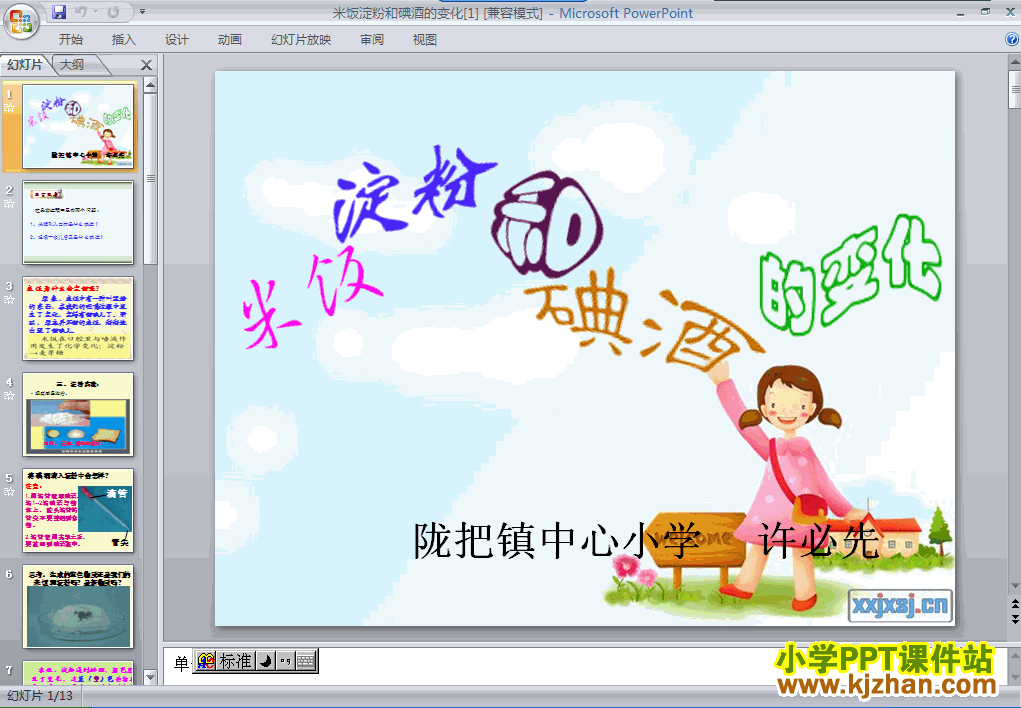Switch to the 设计 ribbon tab

coord(176,40)
